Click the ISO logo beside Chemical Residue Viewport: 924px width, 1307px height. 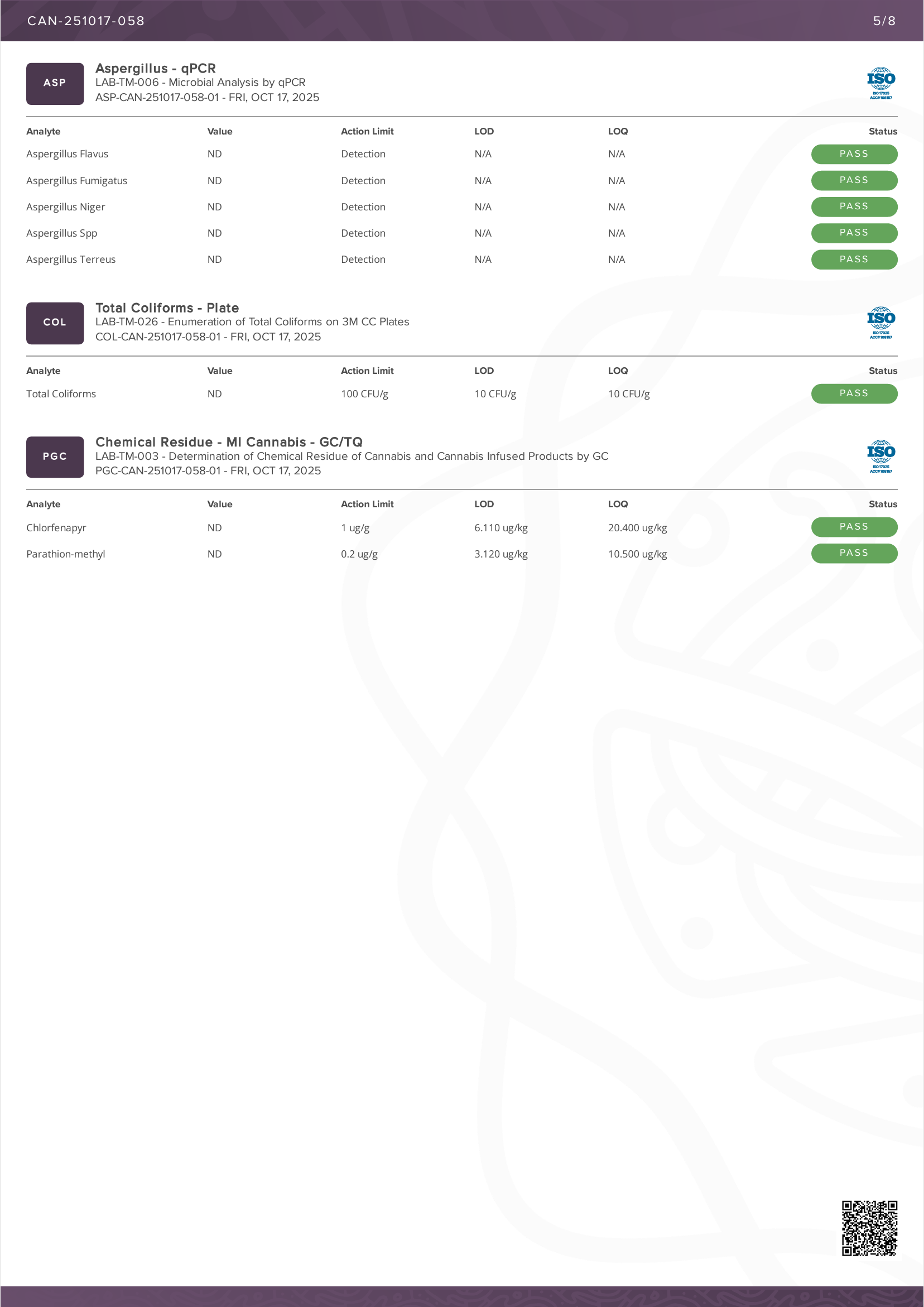[x=880, y=457]
